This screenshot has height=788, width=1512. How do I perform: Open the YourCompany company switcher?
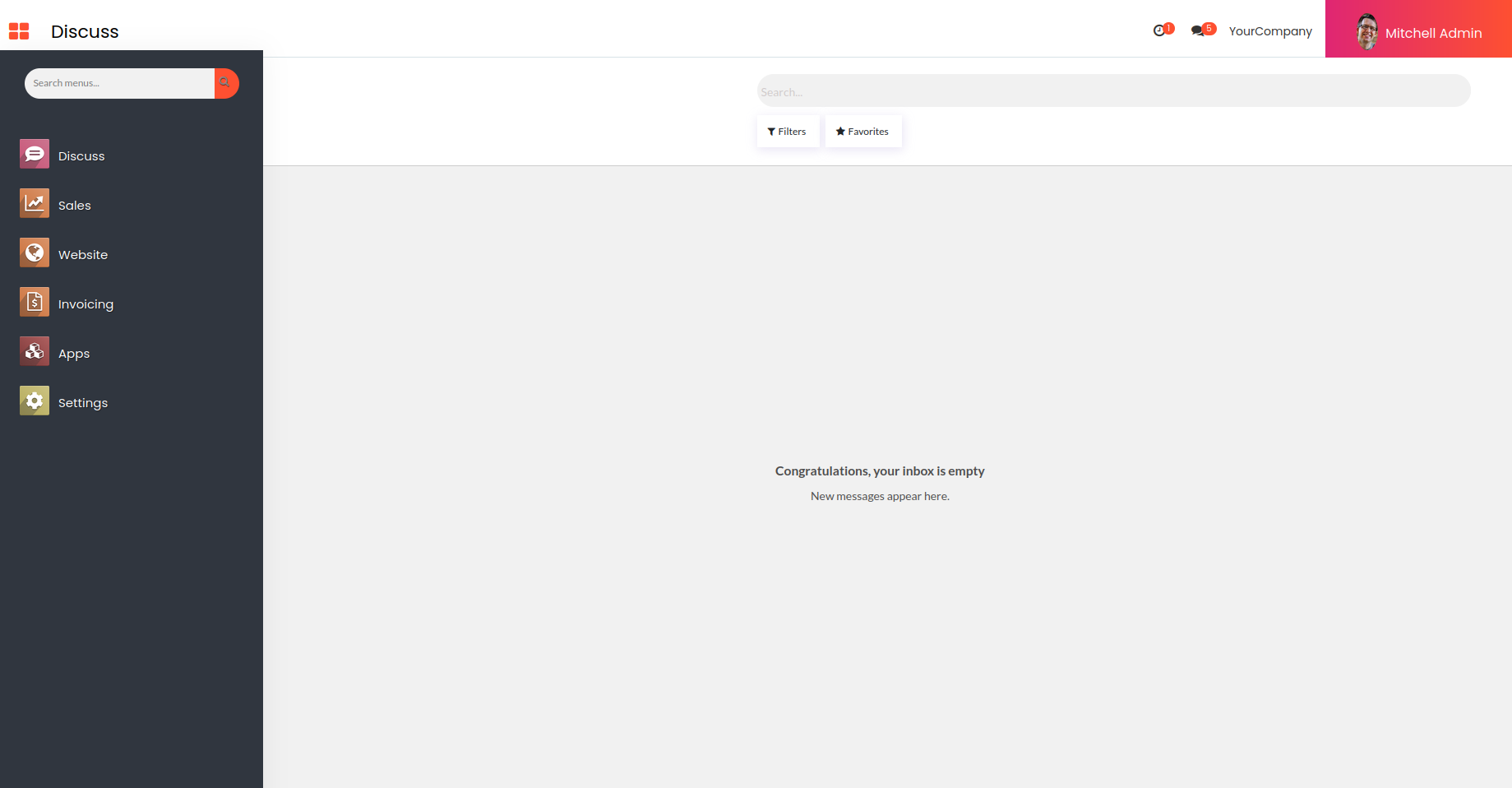point(1270,31)
